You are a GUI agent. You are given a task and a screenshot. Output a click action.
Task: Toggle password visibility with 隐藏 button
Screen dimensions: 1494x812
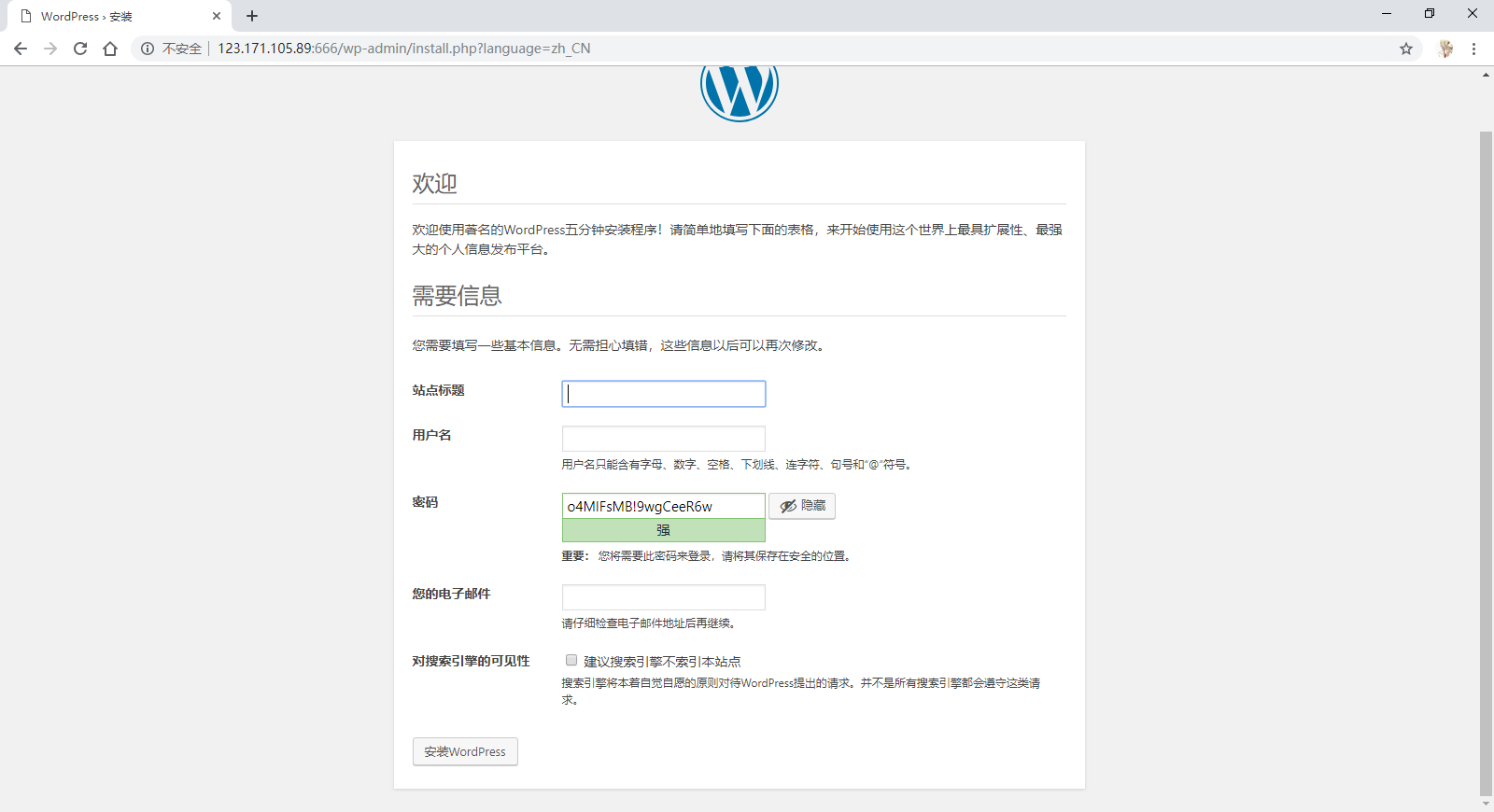[802, 506]
